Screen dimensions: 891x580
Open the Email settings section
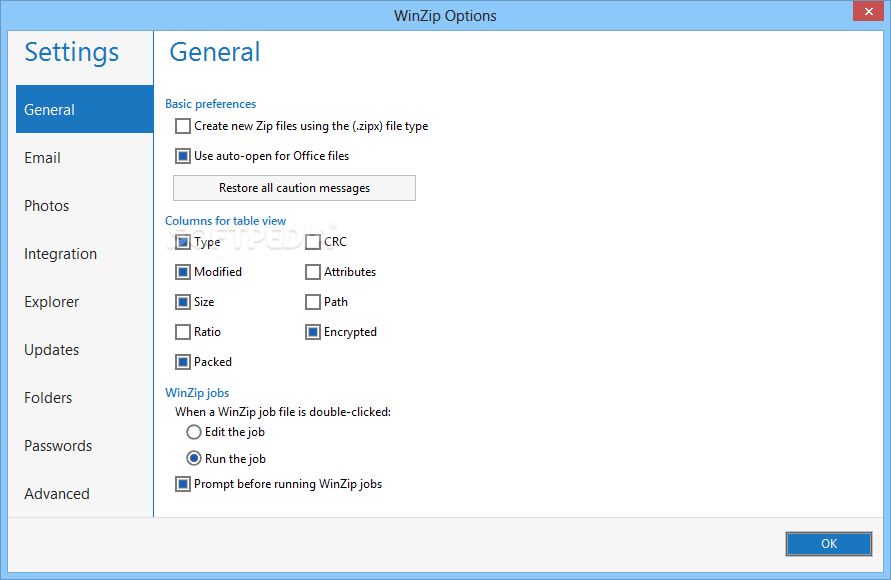click(85, 157)
